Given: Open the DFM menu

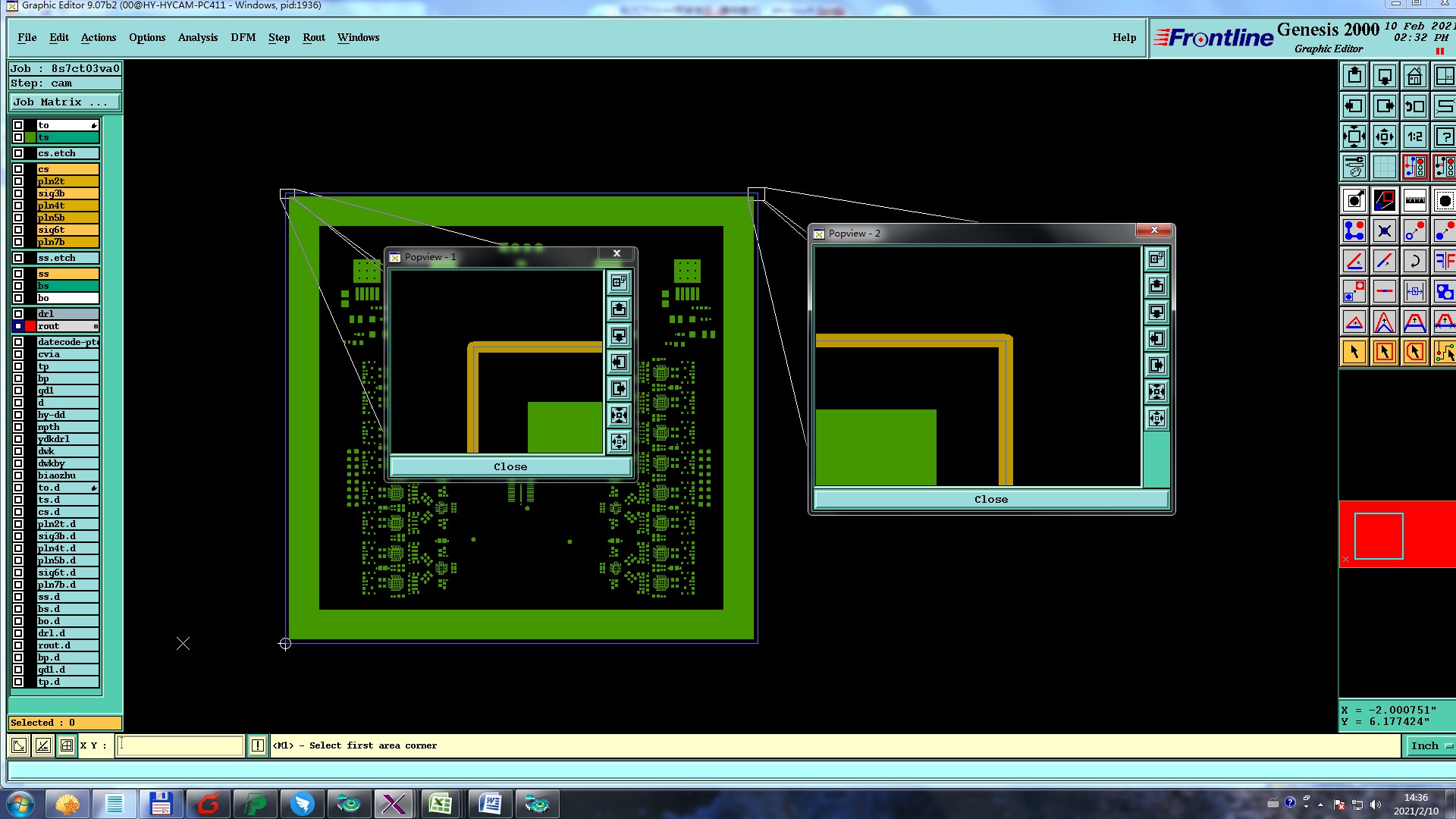Looking at the screenshot, I should click(243, 37).
